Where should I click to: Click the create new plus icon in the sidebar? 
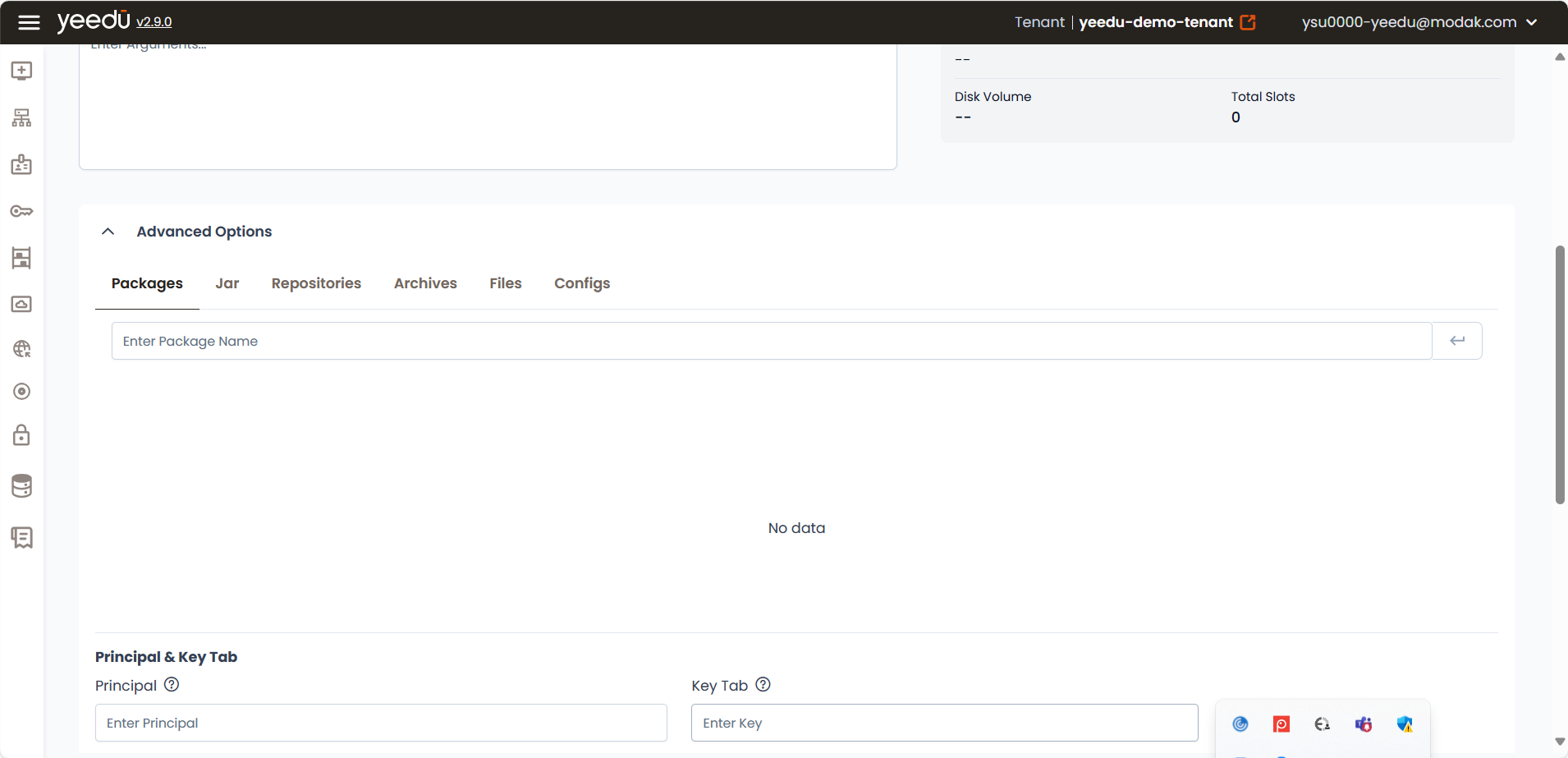(x=22, y=71)
